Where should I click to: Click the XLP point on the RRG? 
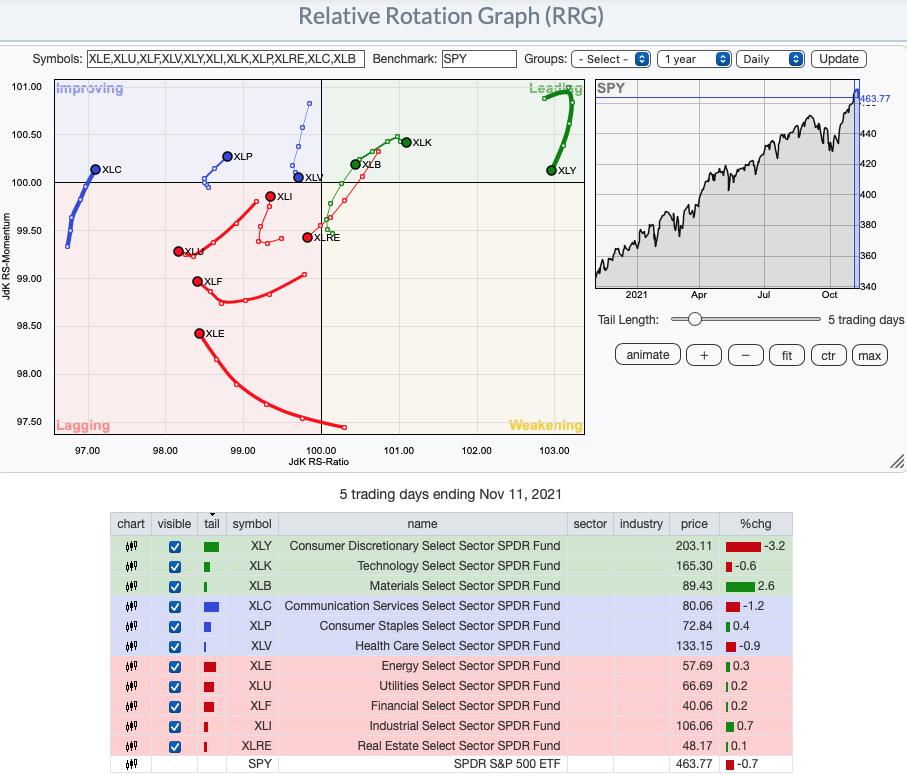point(227,157)
